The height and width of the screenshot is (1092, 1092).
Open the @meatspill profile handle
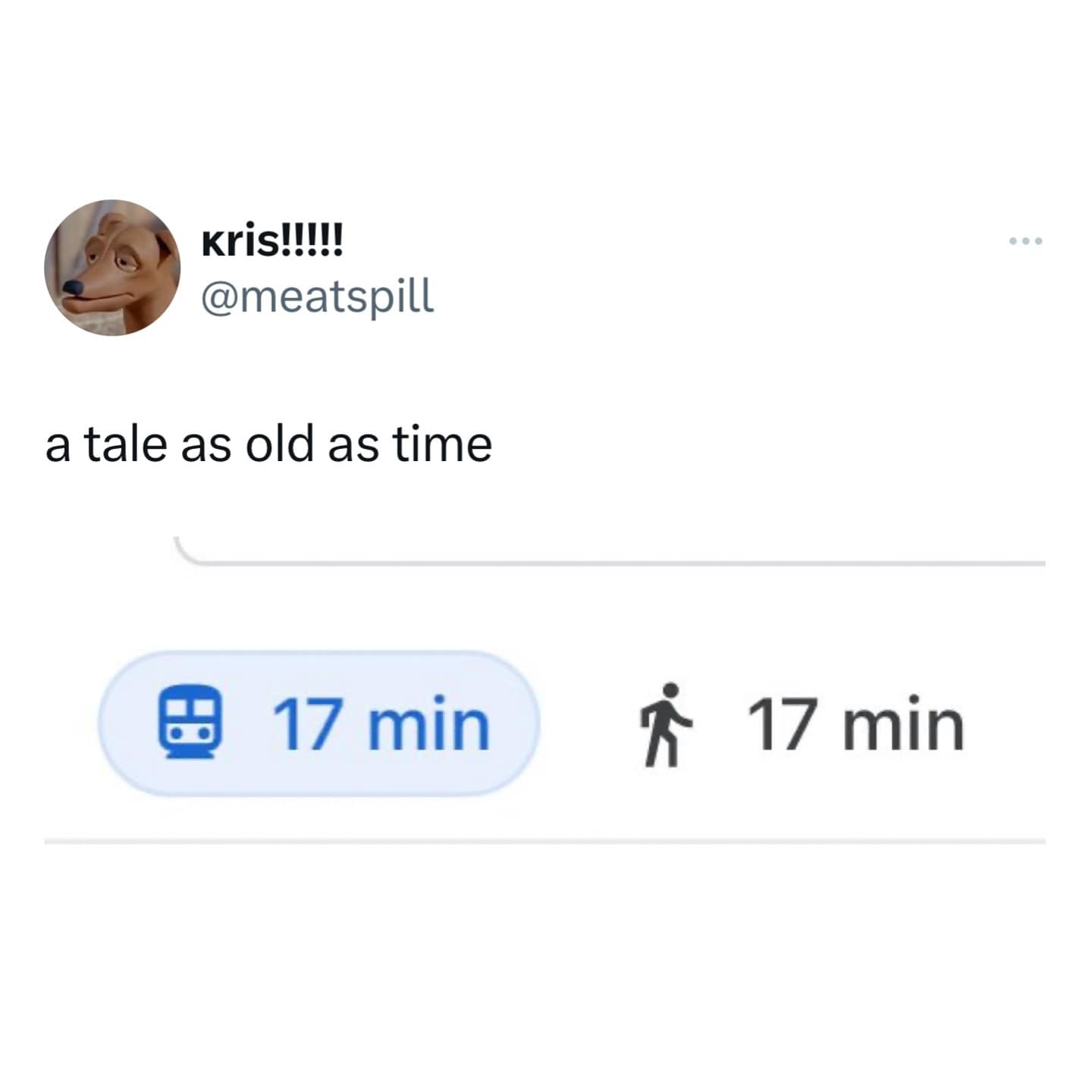[x=317, y=296]
